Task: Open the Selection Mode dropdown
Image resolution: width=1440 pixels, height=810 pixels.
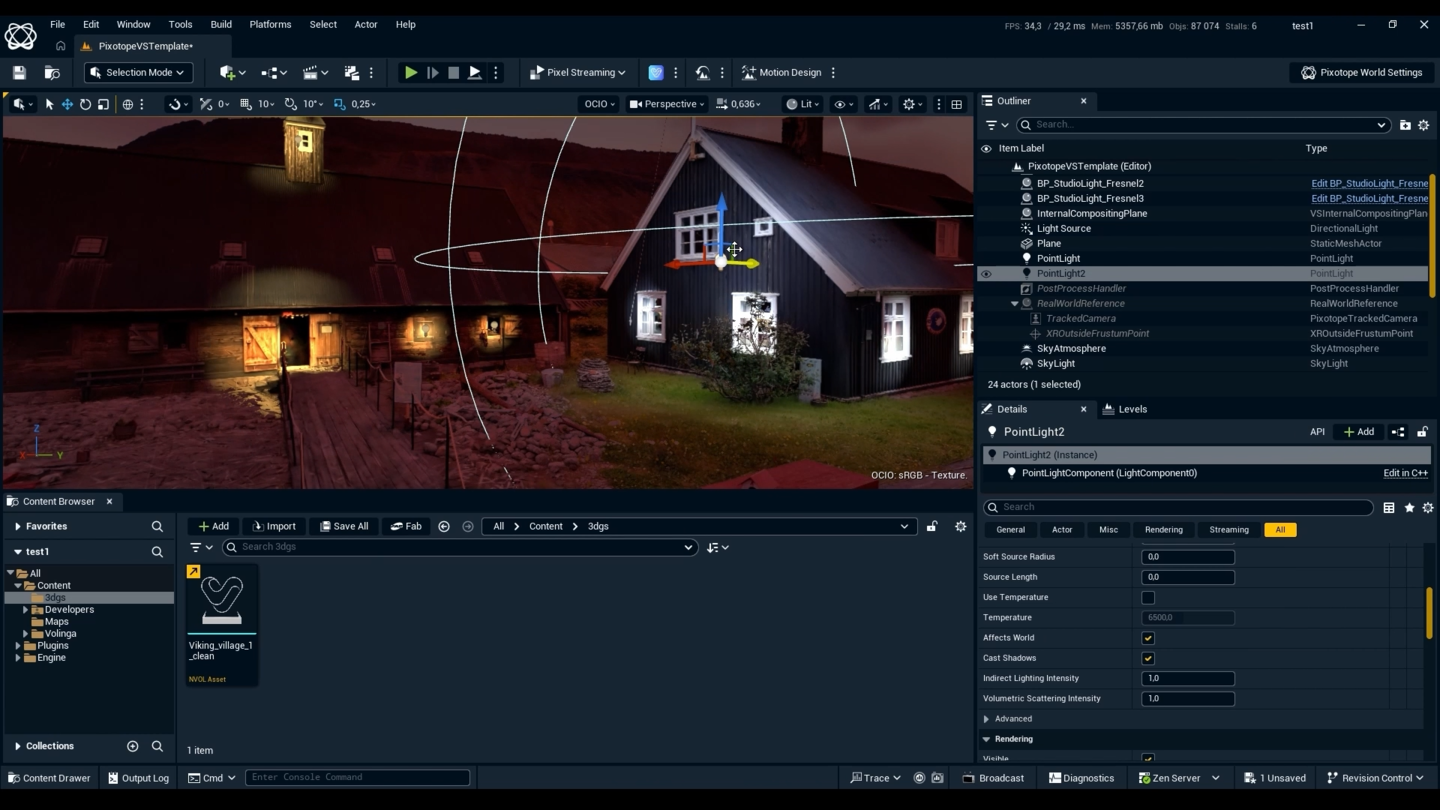Action: tap(138, 73)
